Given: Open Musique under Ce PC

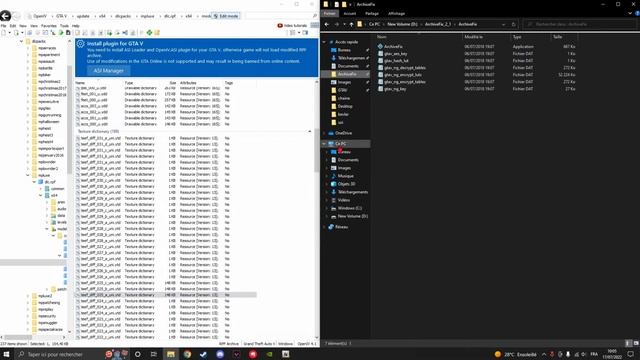Looking at the screenshot, I should point(345,176).
